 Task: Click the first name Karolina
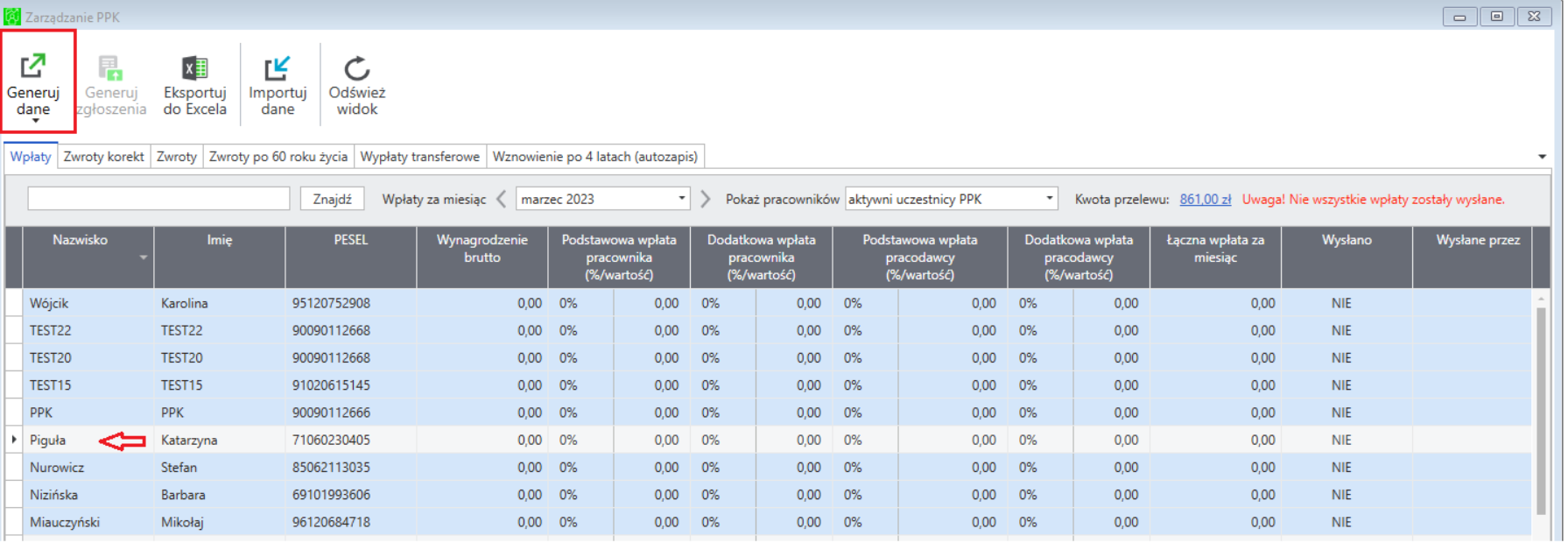185,303
